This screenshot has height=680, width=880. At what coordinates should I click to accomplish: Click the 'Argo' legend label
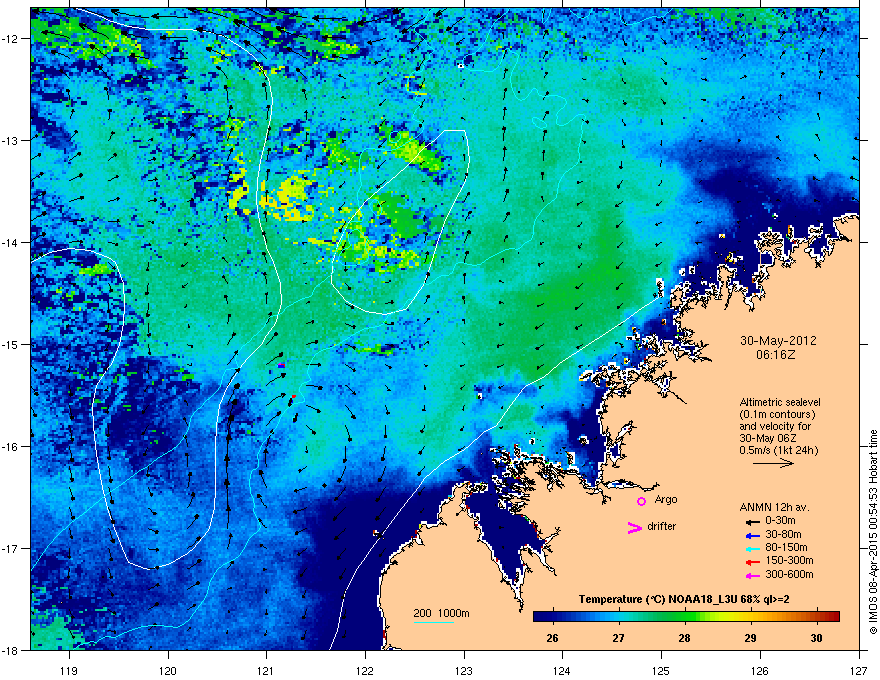[x=666, y=499]
